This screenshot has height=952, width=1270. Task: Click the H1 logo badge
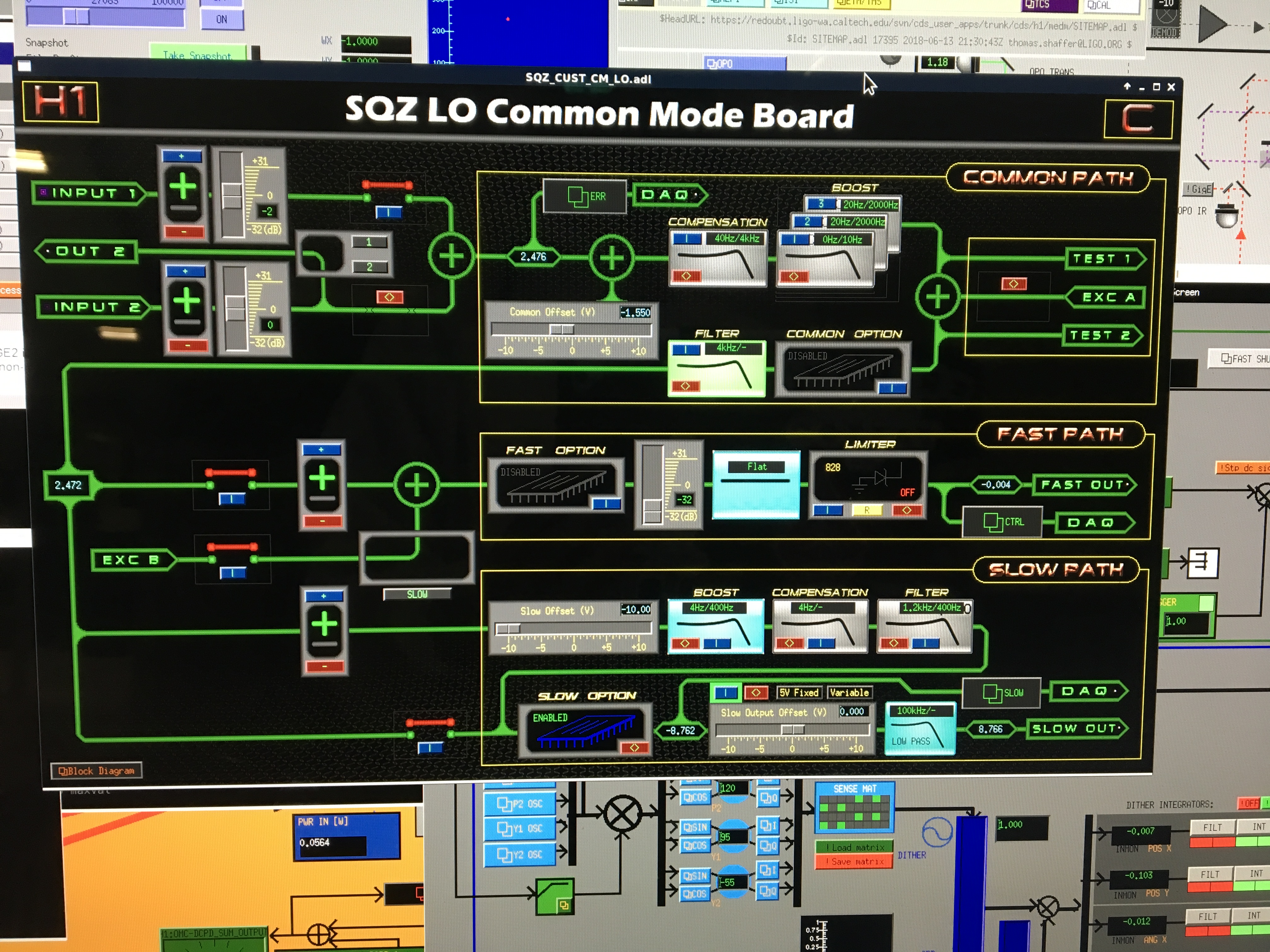(60, 102)
